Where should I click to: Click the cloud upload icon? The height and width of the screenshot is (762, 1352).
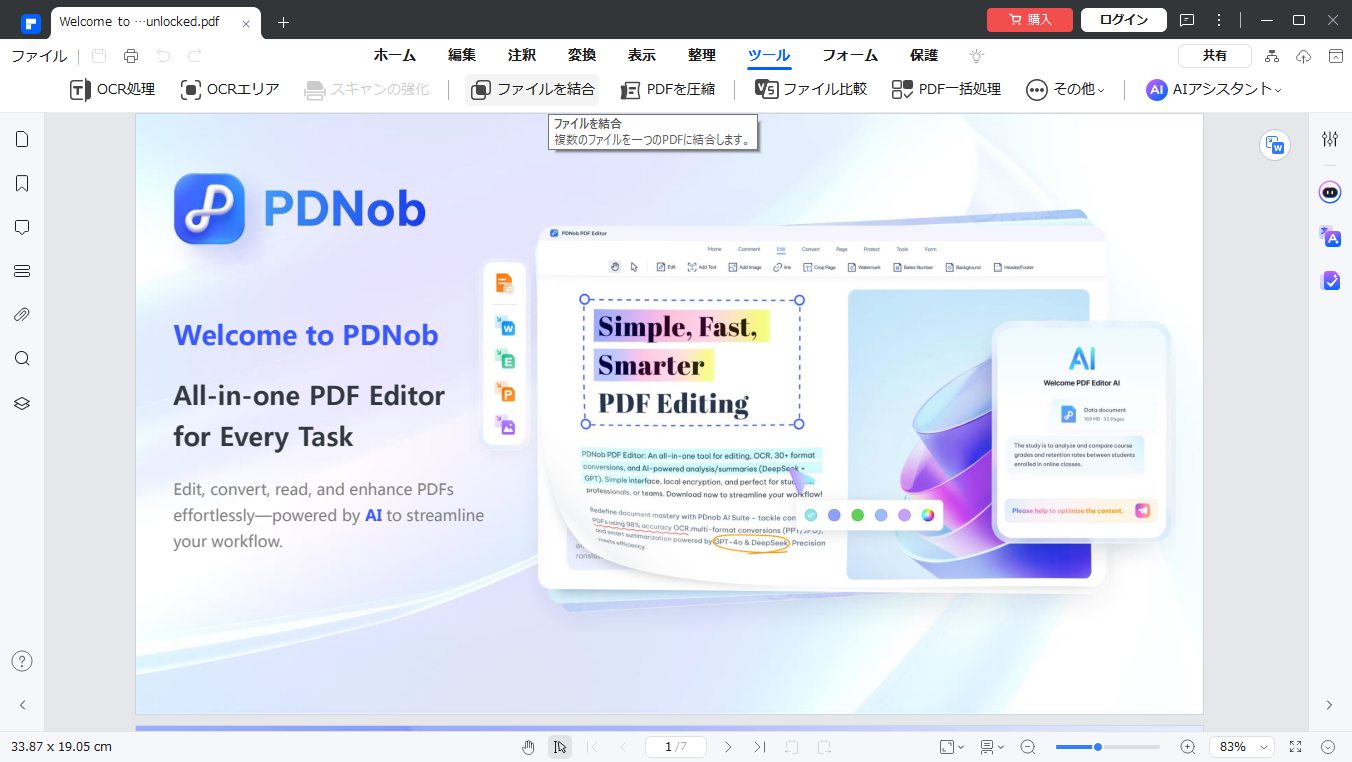1304,56
